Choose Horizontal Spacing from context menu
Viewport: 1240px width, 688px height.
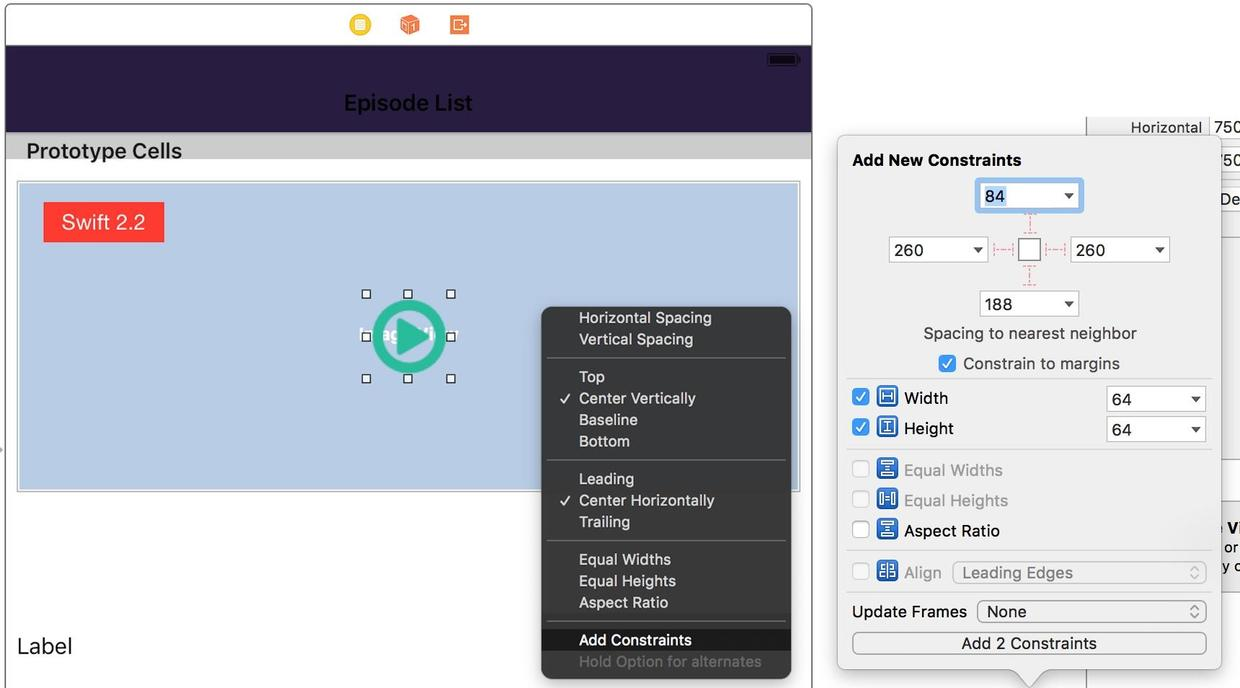[645, 317]
